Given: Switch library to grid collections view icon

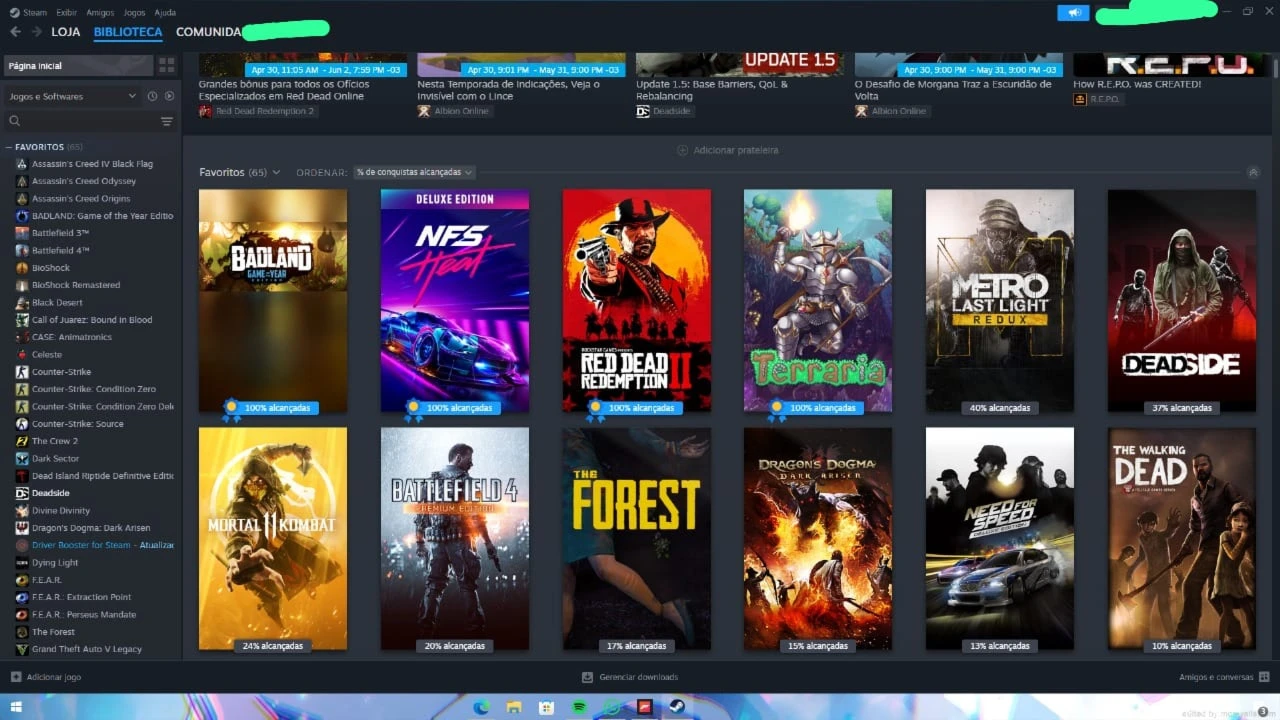Looking at the screenshot, I should [x=166, y=65].
